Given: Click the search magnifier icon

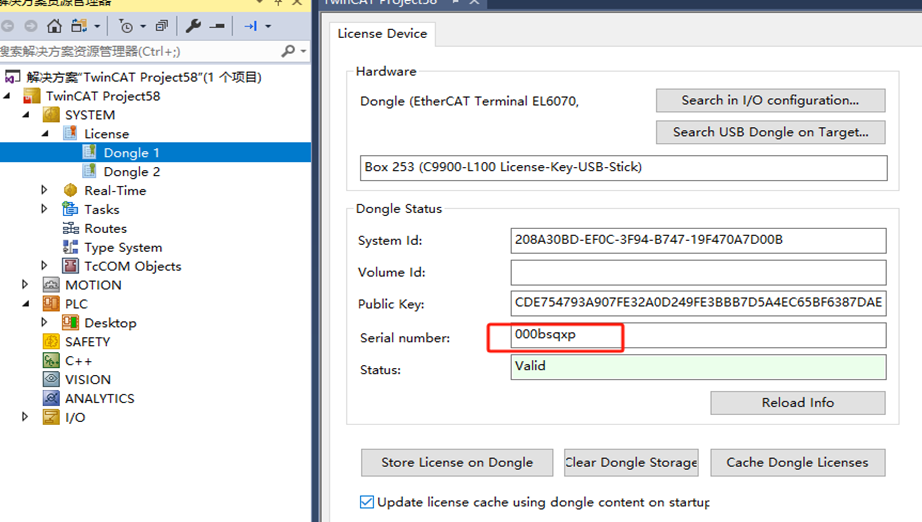Looking at the screenshot, I should pyautogui.click(x=288, y=51).
